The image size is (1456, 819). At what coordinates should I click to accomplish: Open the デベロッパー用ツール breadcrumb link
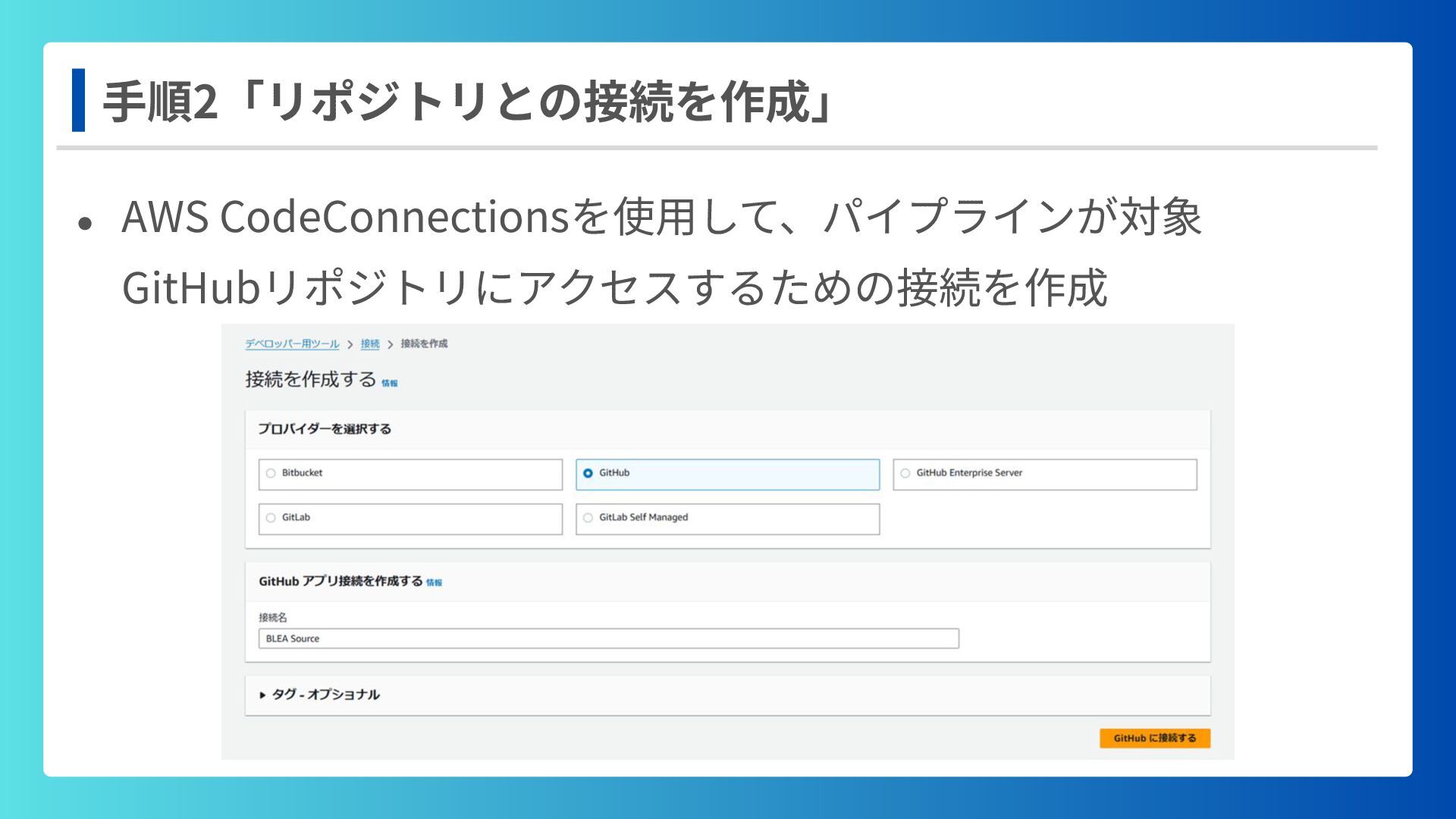pyautogui.click(x=292, y=344)
